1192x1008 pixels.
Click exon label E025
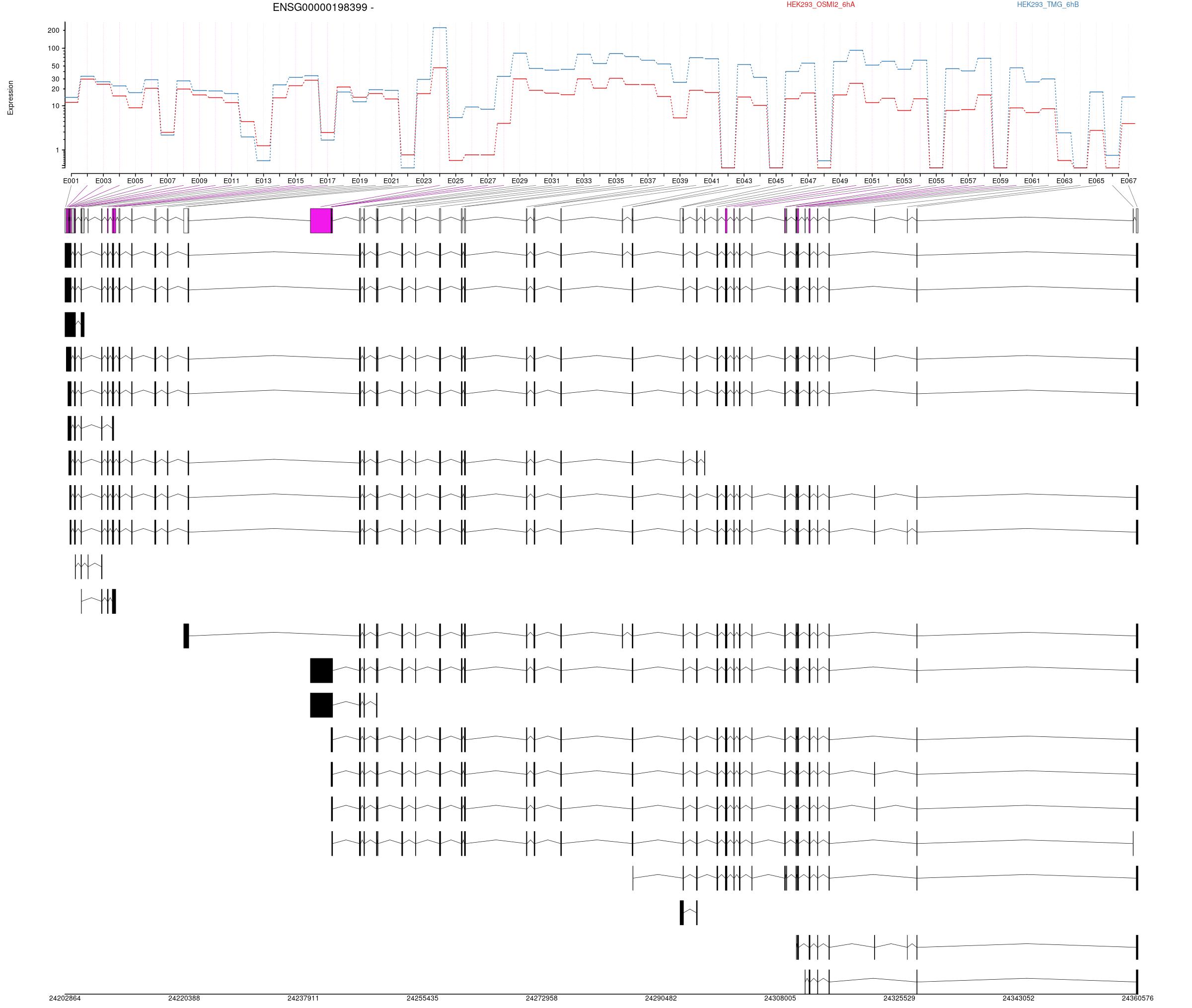(x=456, y=181)
